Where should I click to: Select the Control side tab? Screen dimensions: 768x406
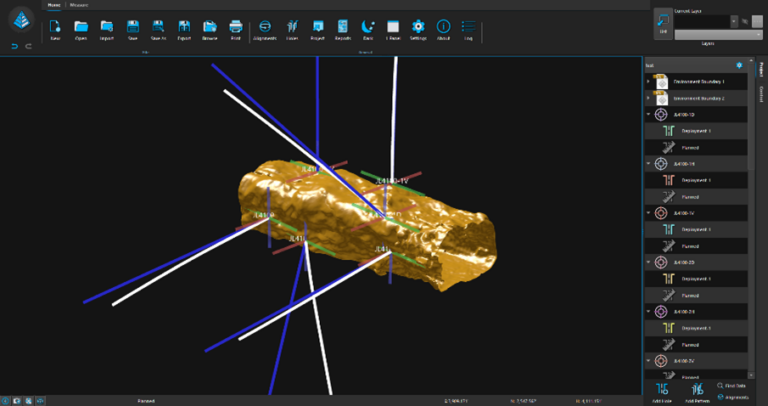tap(761, 93)
